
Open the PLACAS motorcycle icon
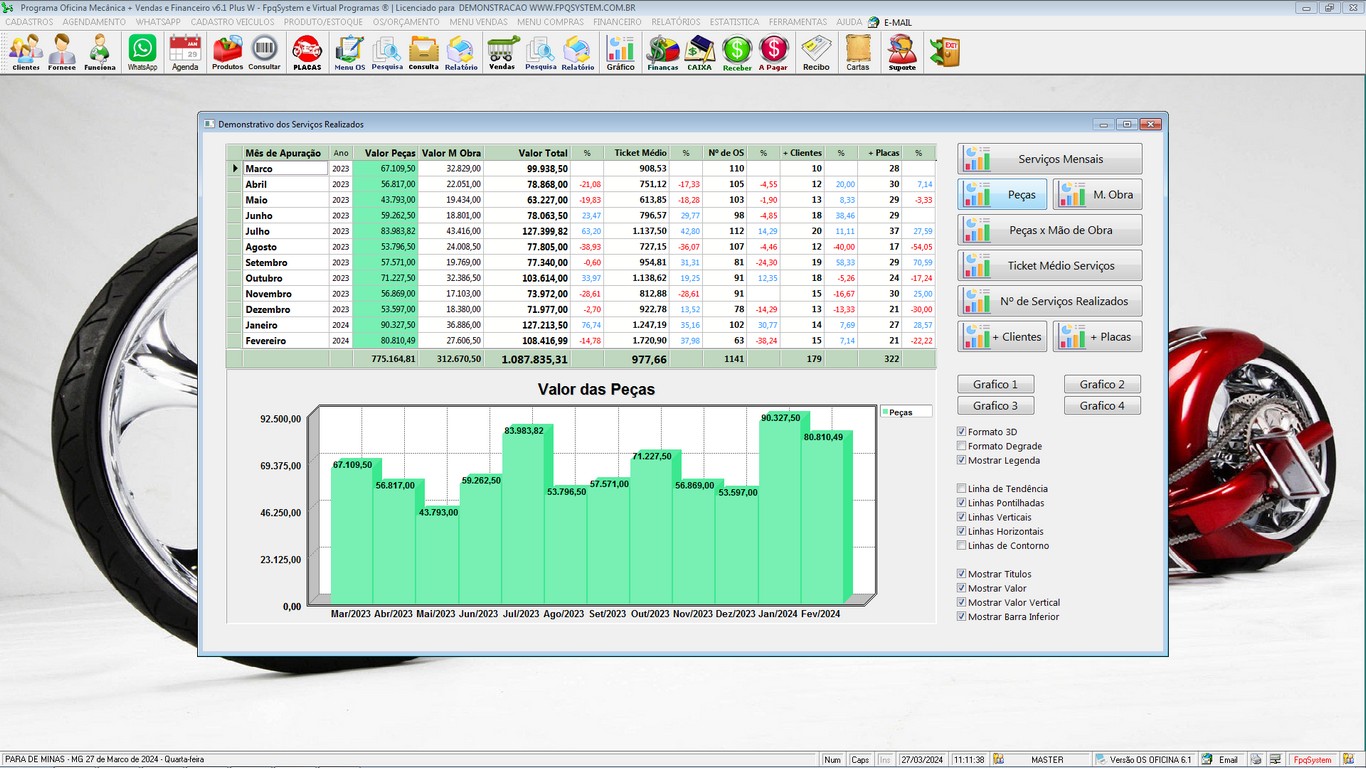[306, 52]
